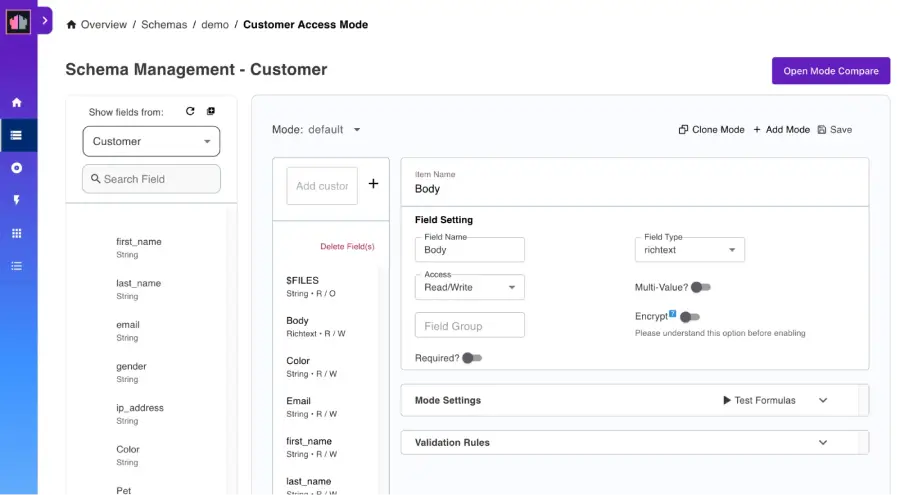Image resolution: width=900 pixels, height=495 pixels.
Task: Click the Add custom field input
Action: point(322,185)
